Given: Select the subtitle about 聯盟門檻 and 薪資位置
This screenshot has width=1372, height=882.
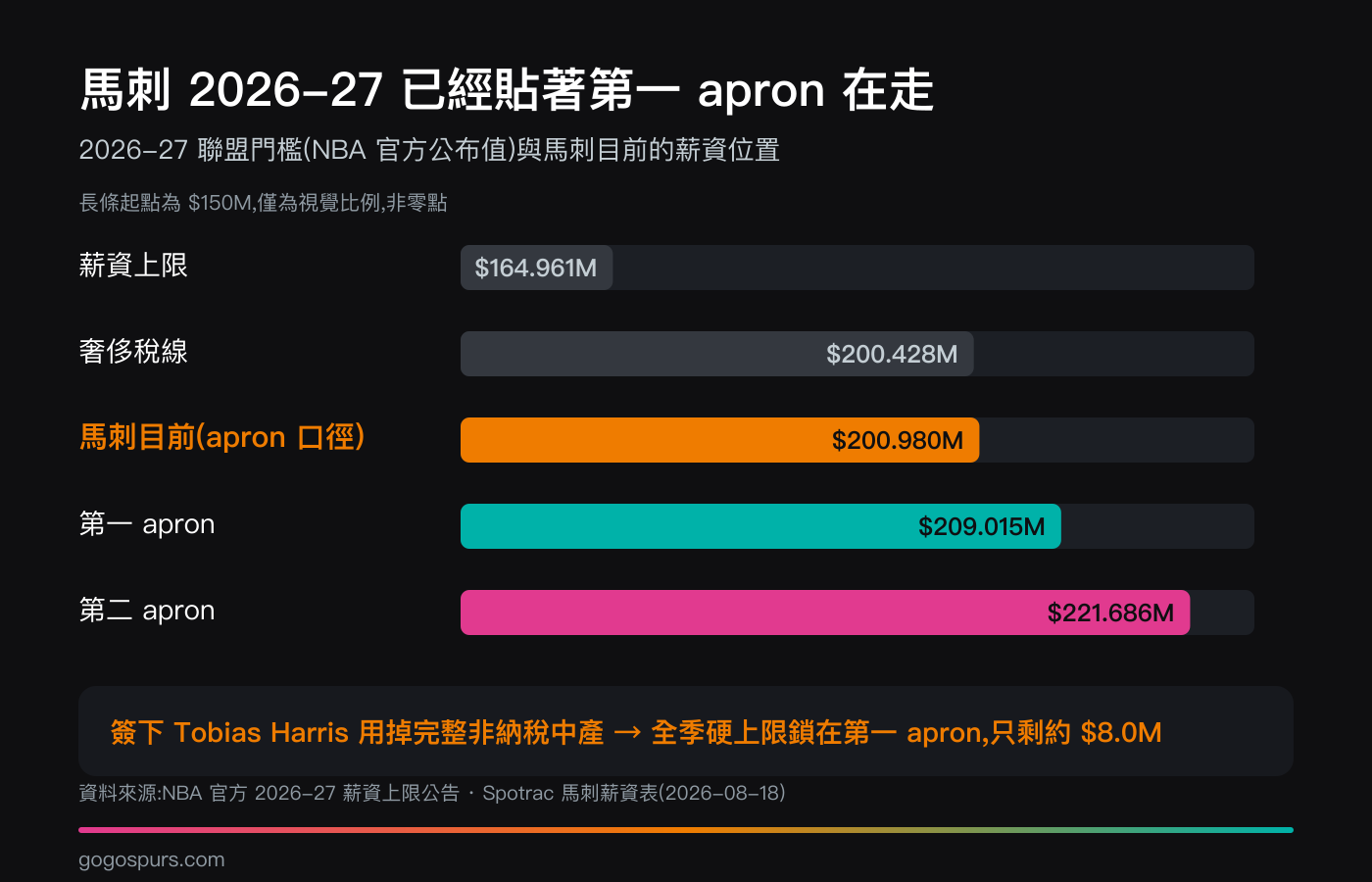Looking at the screenshot, I should coord(429,150).
